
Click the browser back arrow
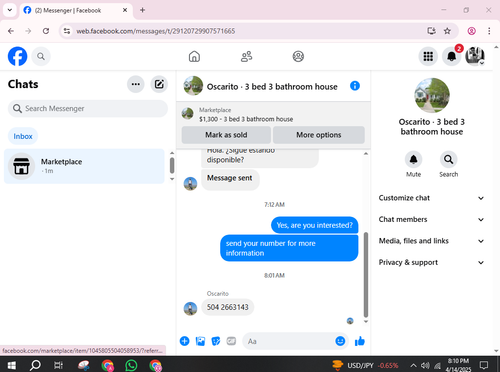[11, 31]
